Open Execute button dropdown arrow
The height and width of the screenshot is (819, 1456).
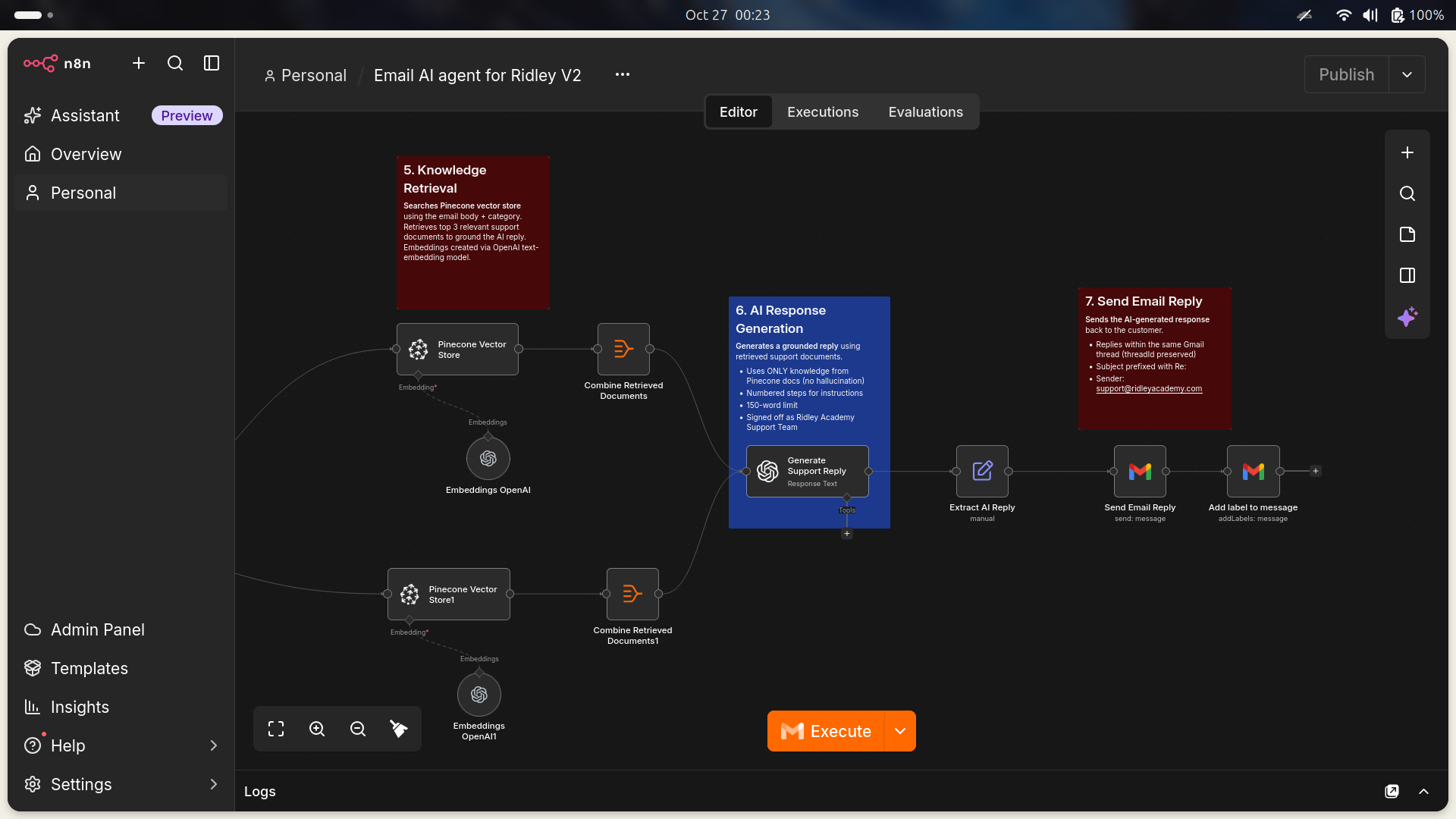900,731
